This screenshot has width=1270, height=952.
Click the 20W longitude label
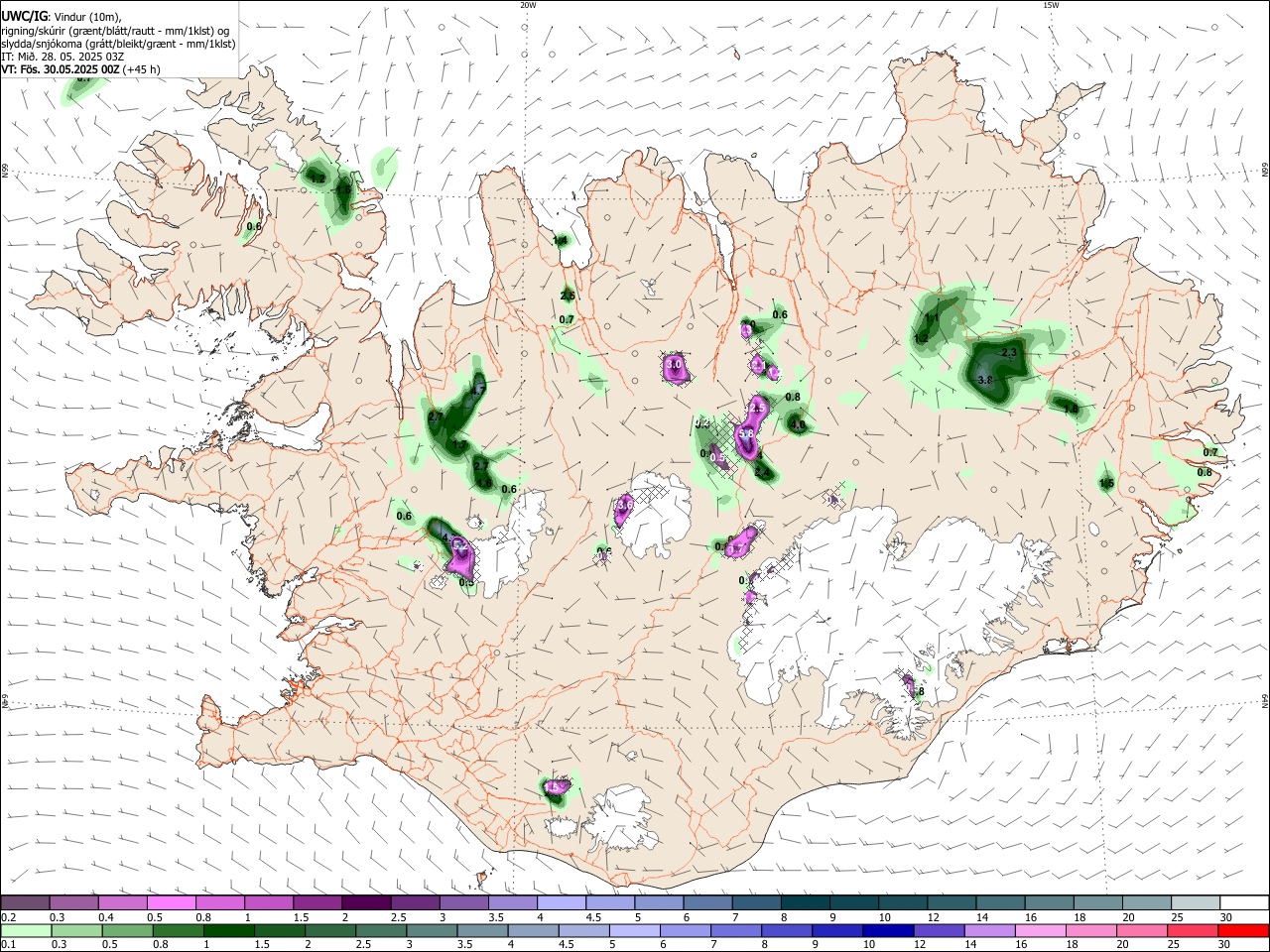[x=528, y=5]
